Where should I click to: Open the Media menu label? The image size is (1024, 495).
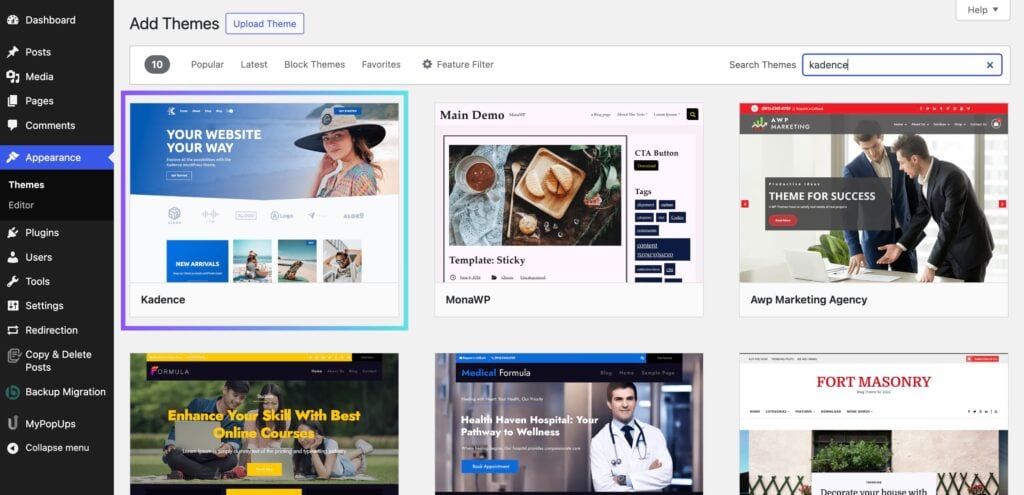point(39,76)
